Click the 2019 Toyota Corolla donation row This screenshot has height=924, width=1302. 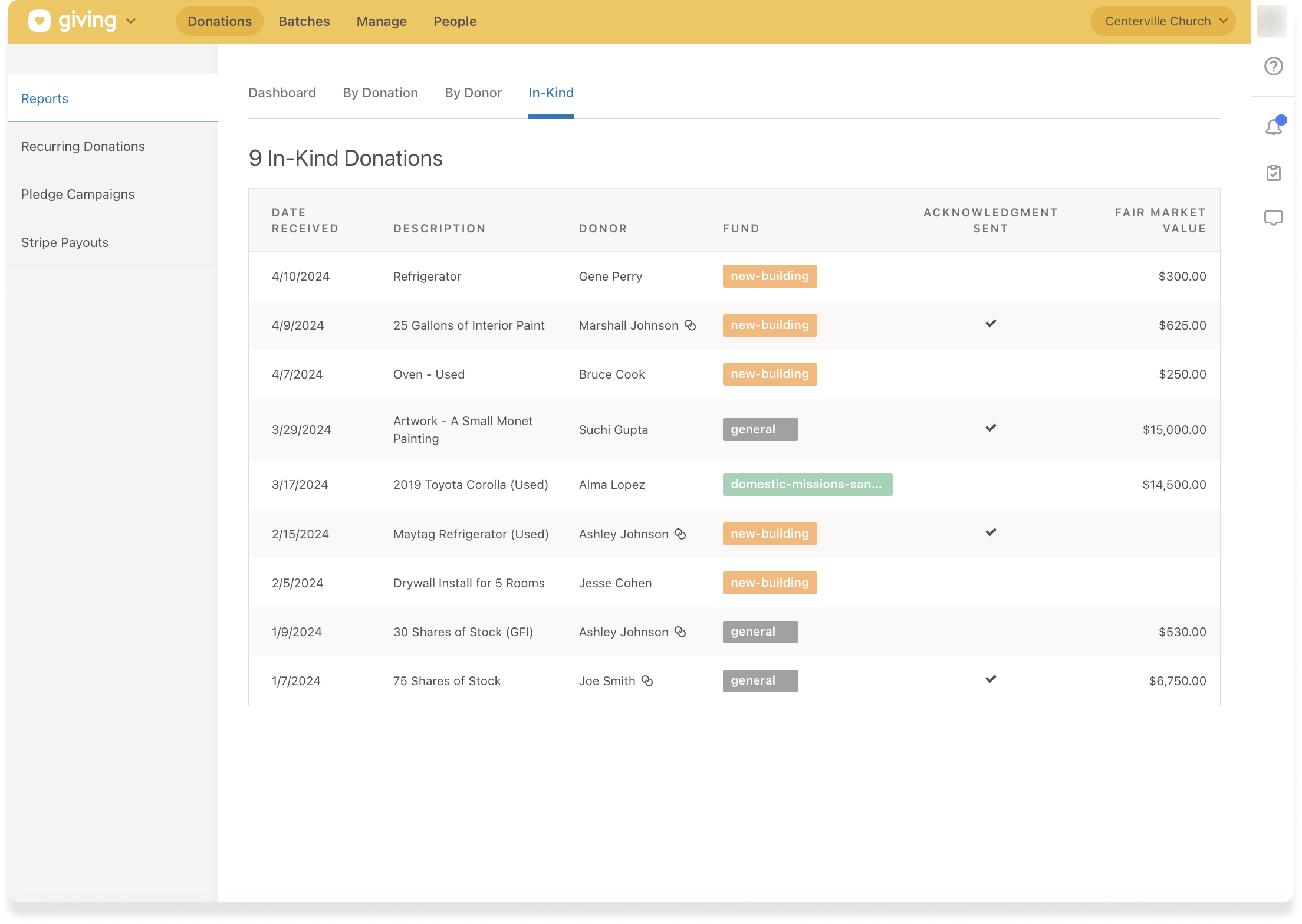pyautogui.click(x=471, y=485)
